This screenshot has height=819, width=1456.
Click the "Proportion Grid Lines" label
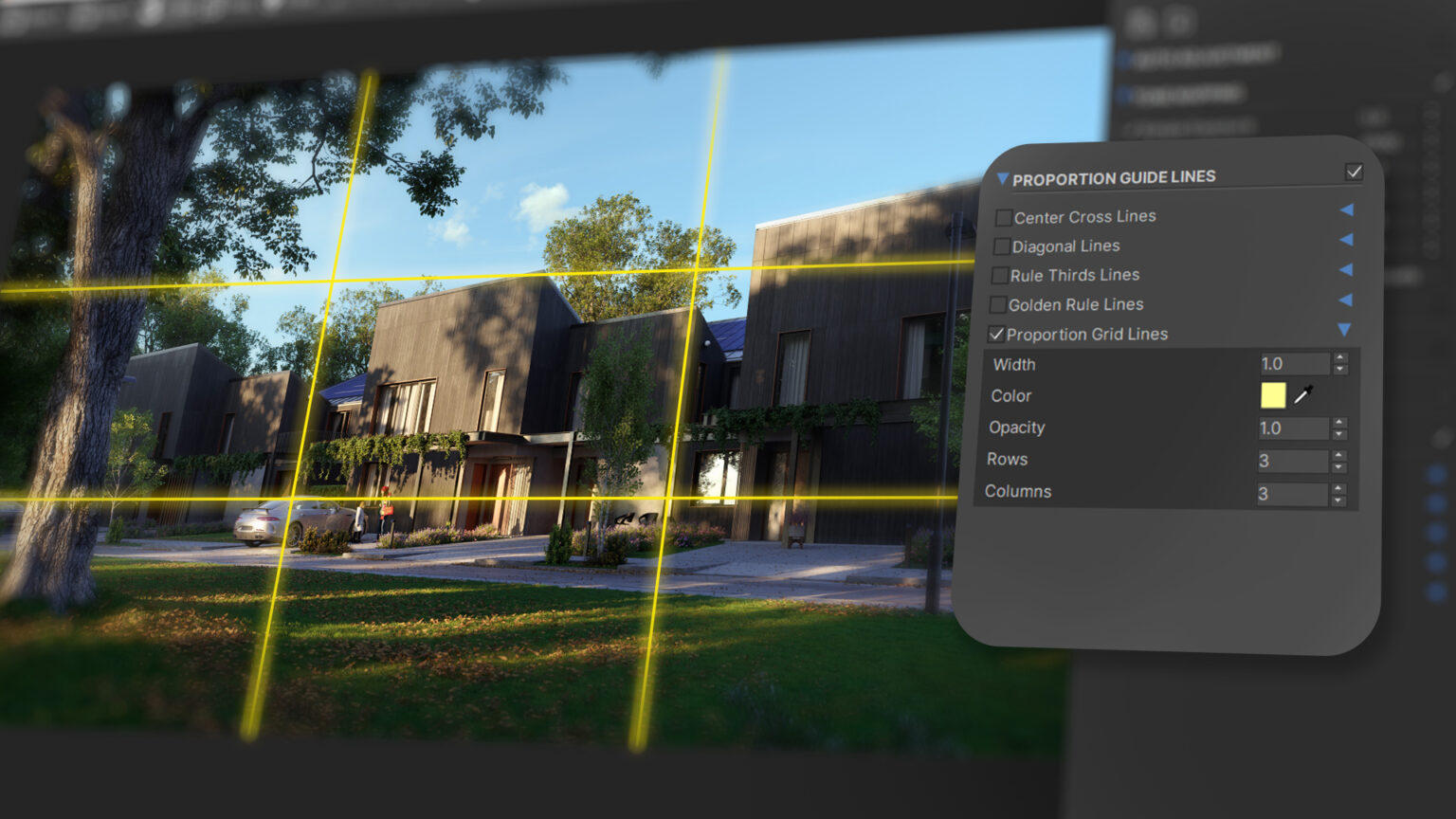pyautogui.click(x=1087, y=334)
